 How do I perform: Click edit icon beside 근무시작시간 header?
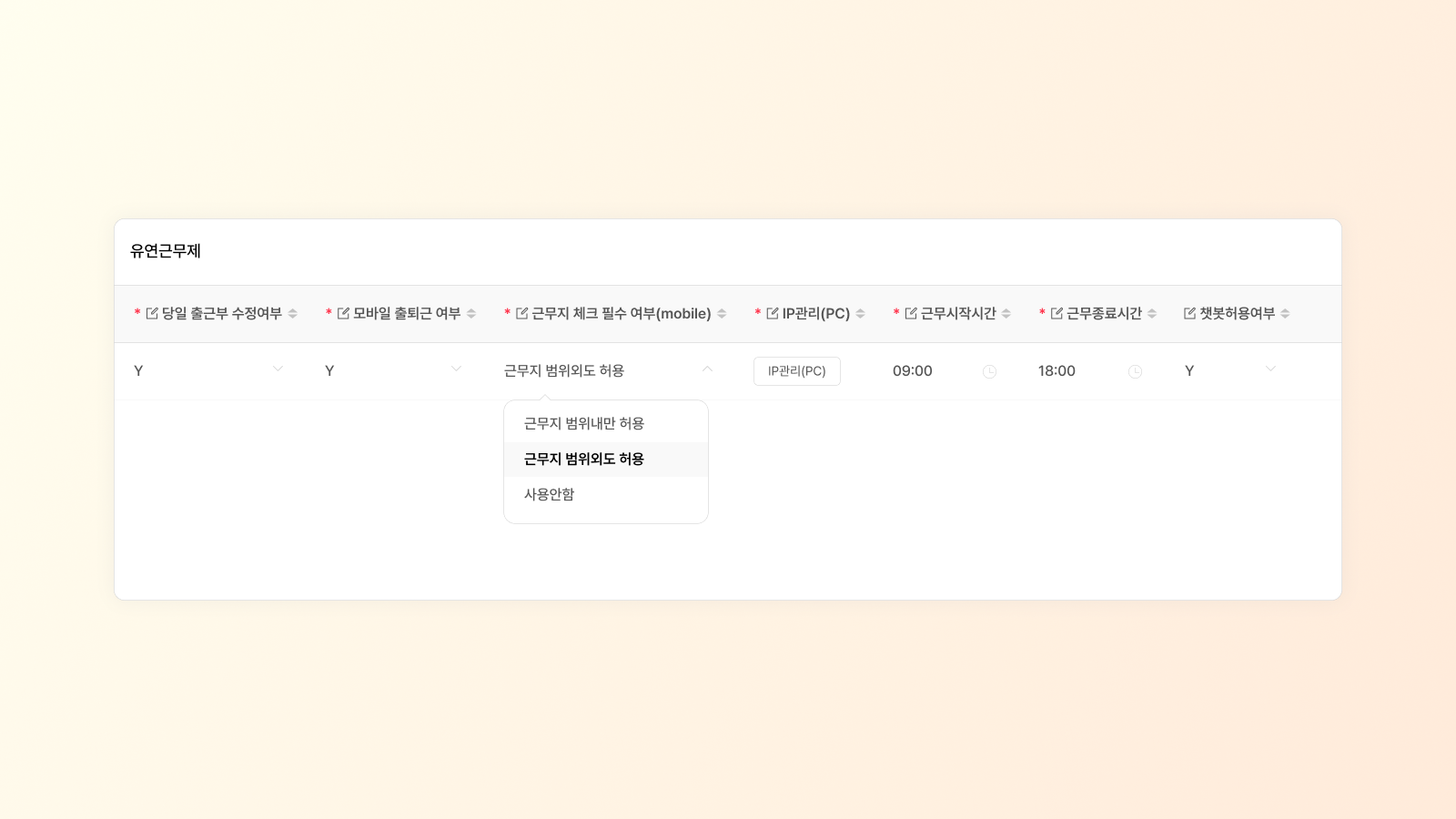pos(911,313)
